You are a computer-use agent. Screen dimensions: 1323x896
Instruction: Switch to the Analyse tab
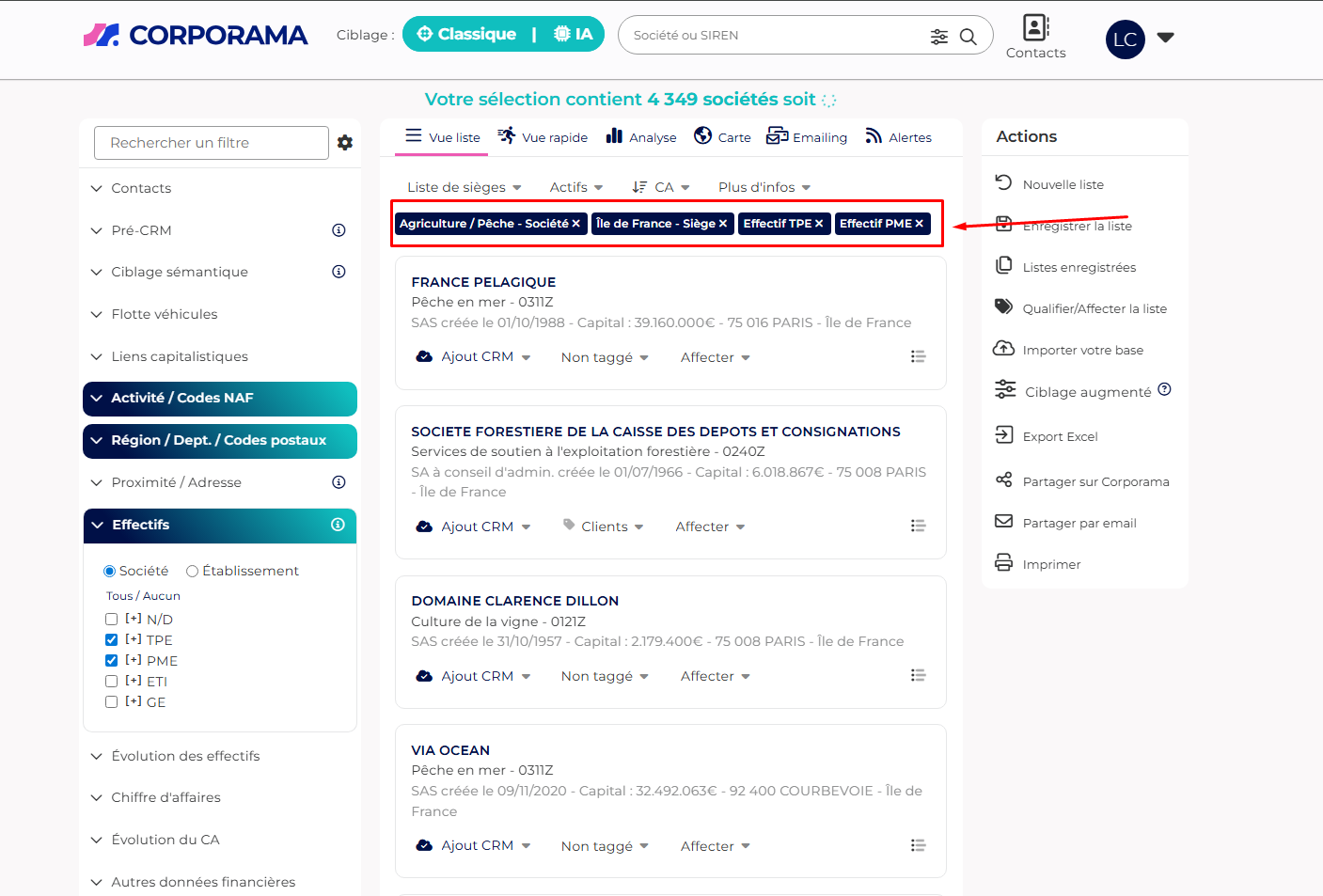point(641,136)
